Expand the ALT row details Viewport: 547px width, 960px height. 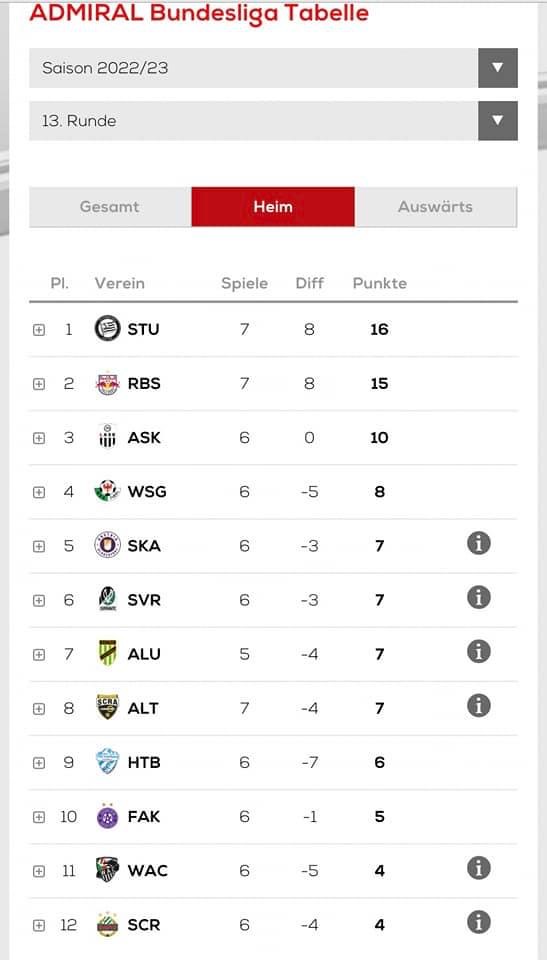[x=39, y=709]
